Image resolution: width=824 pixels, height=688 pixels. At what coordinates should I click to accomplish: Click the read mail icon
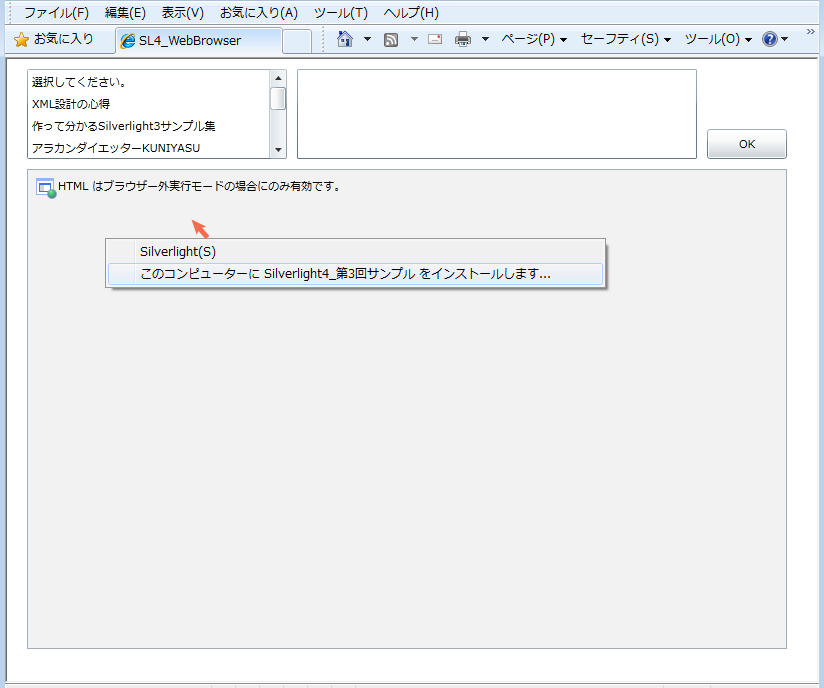point(435,39)
